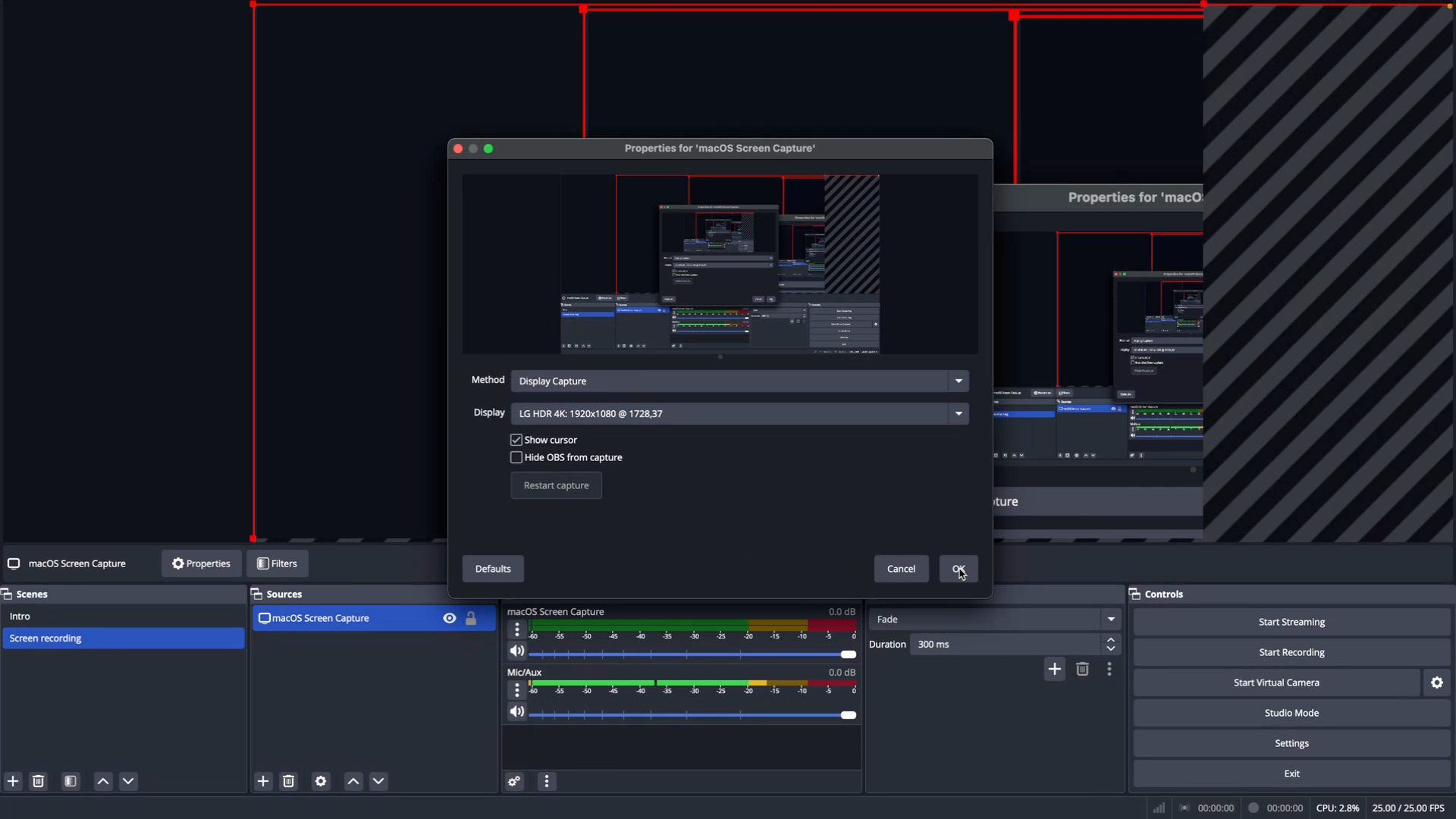
Task: Open the Filters tab button
Action: [x=278, y=563]
